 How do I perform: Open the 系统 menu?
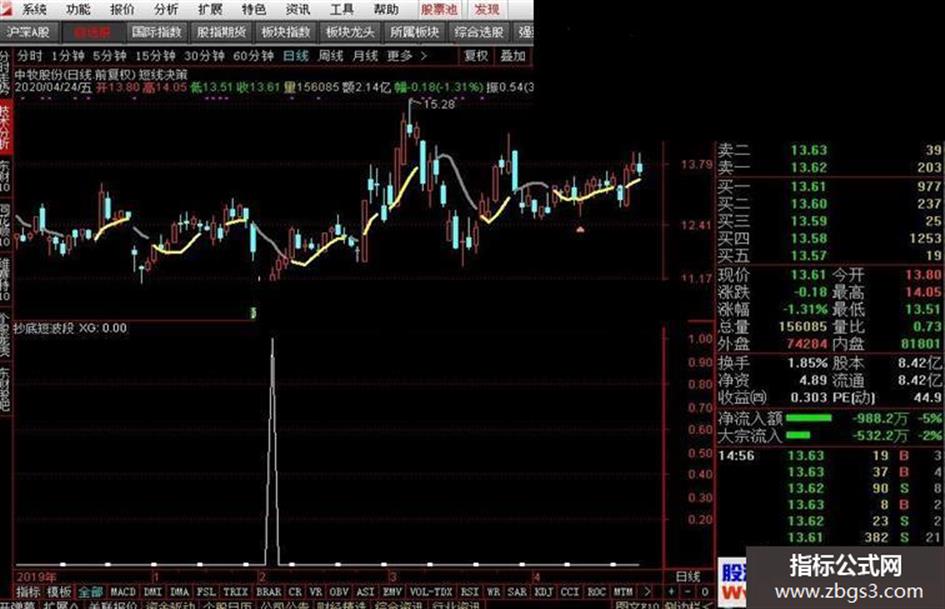[x=34, y=9]
